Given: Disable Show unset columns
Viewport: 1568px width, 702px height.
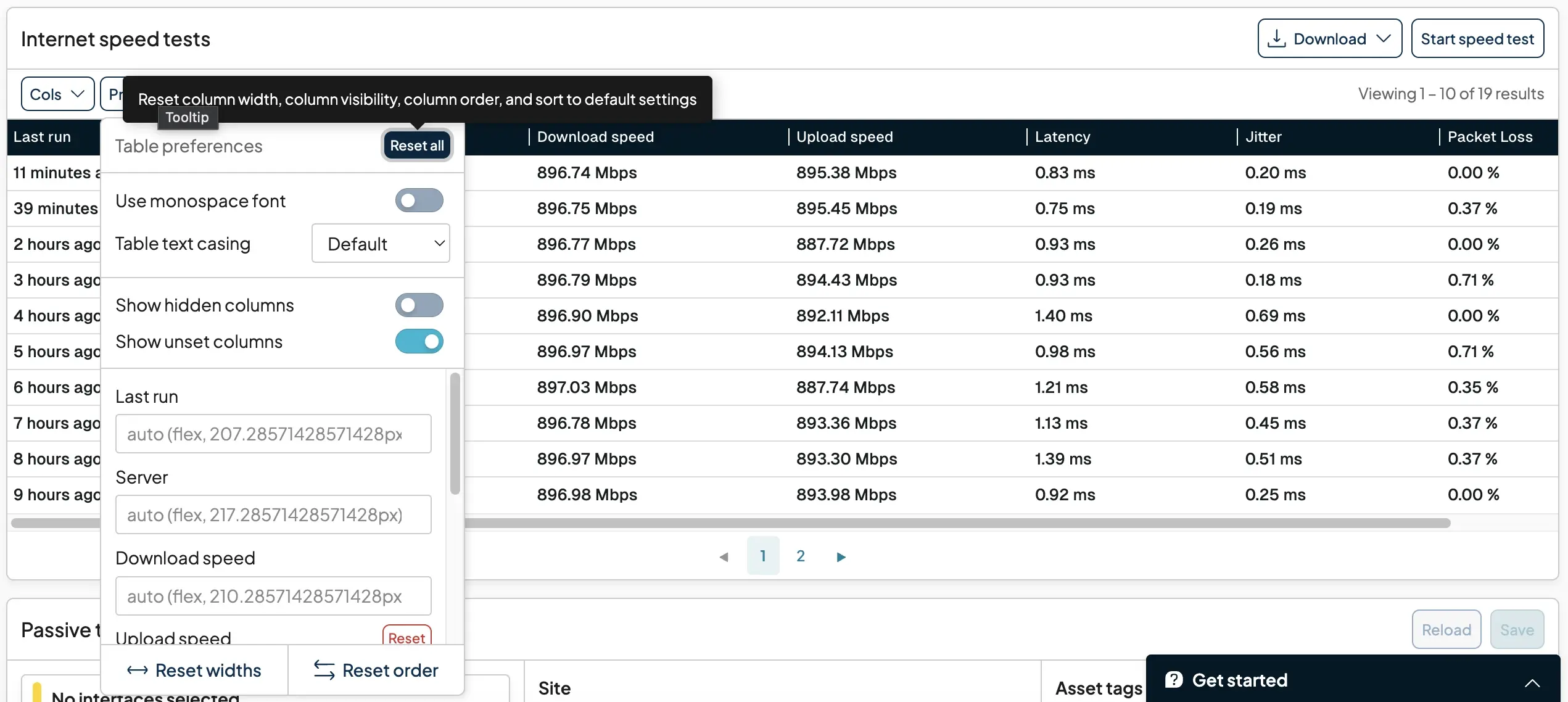Looking at the screenshot, I should pos(419,341).
